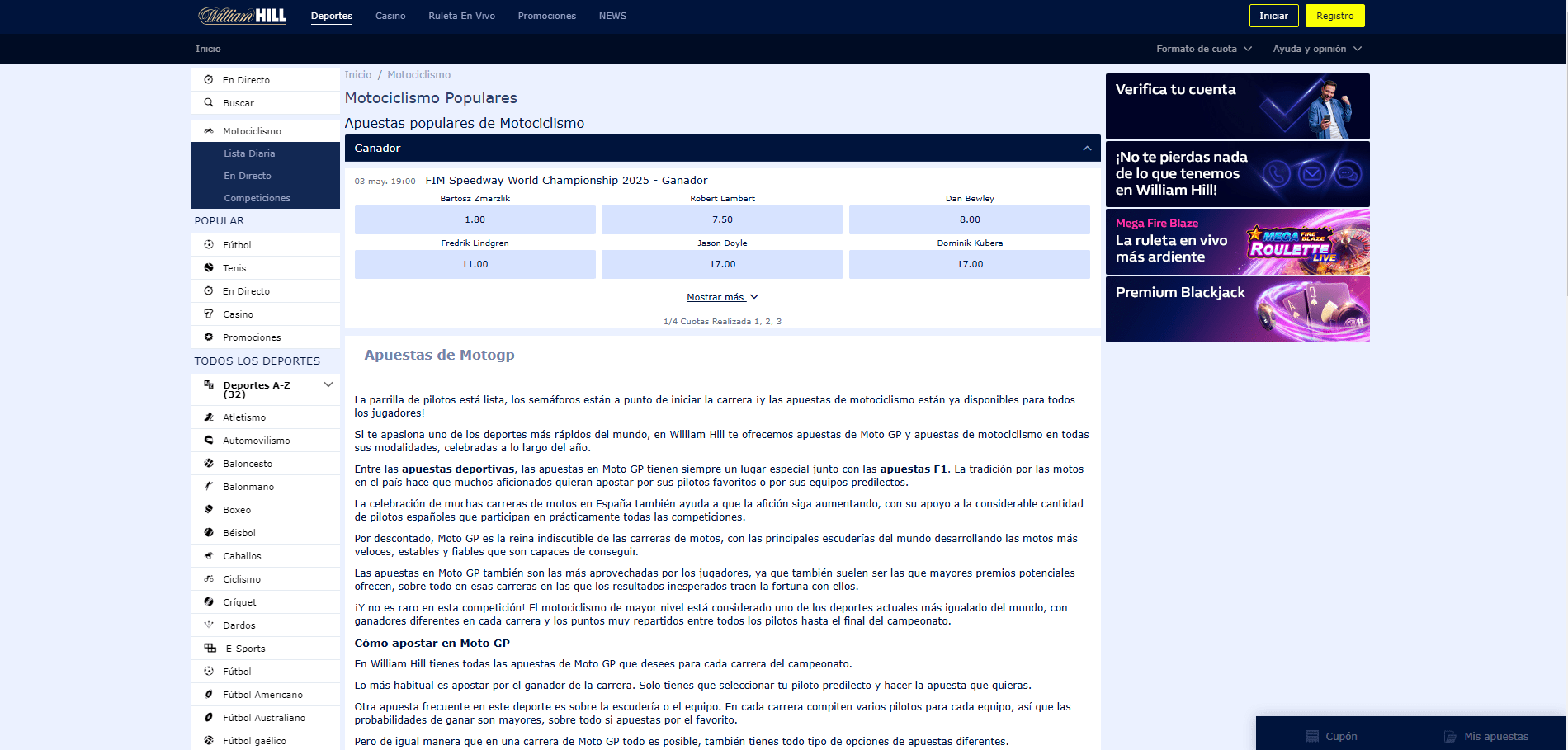
Task: Bet on Jason Doyle at 17.00
Action: 722,264
